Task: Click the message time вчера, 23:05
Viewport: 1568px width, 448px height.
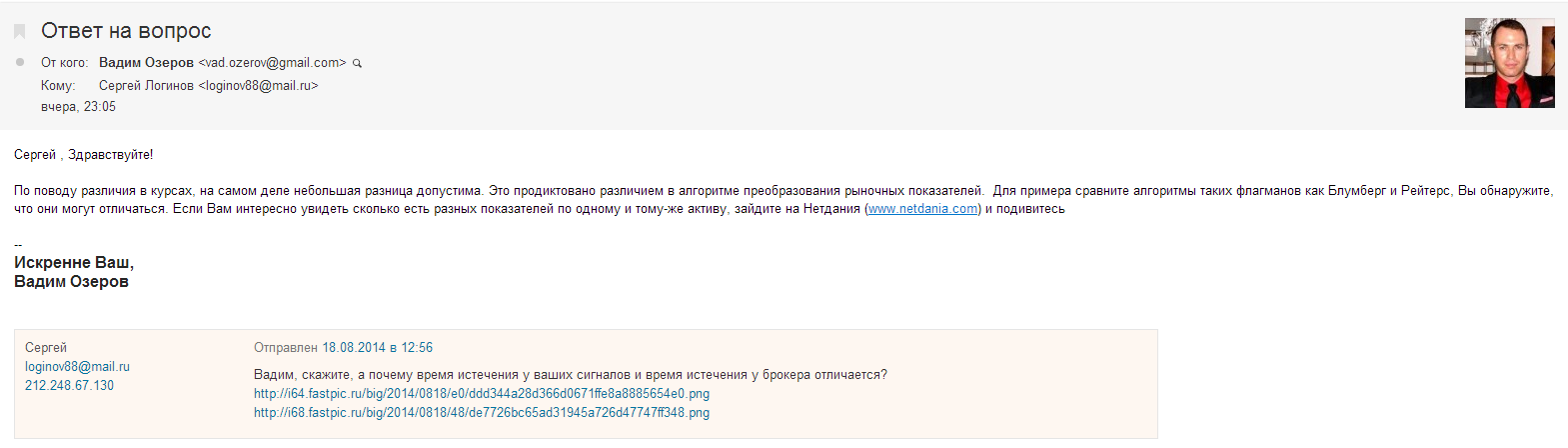Action: pos(78,107)
